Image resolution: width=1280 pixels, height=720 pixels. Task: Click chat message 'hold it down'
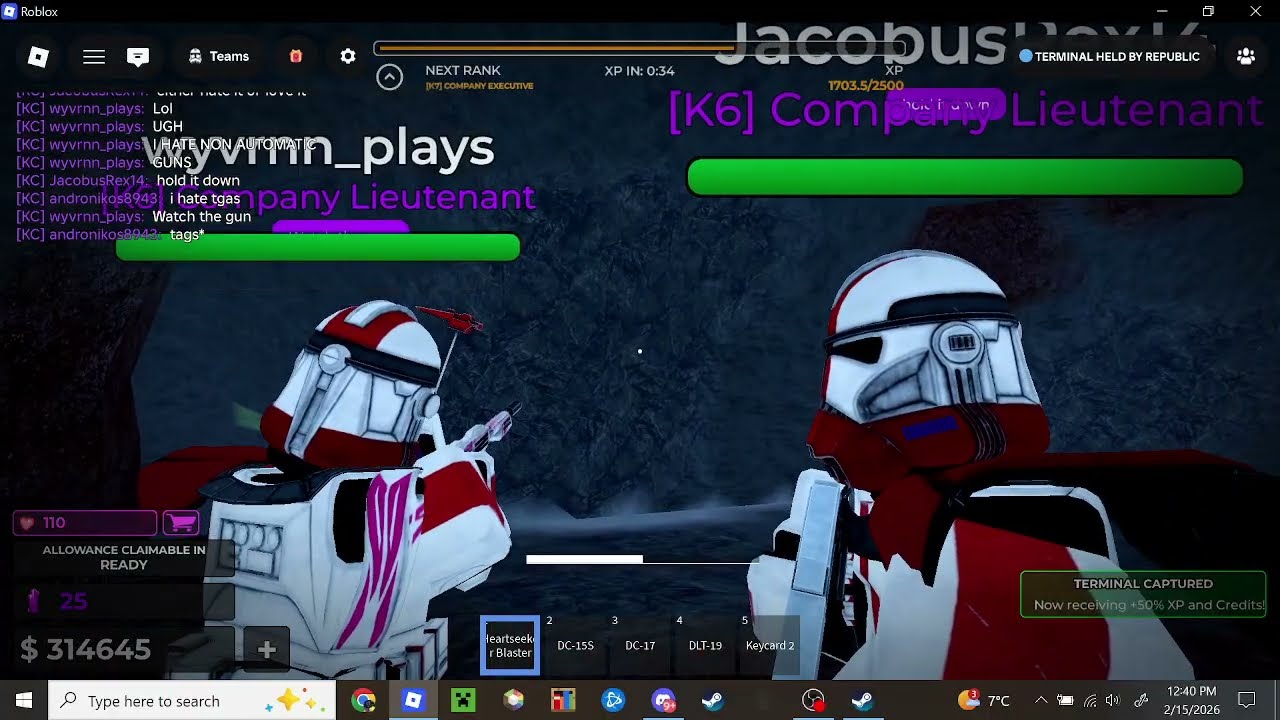198,181
